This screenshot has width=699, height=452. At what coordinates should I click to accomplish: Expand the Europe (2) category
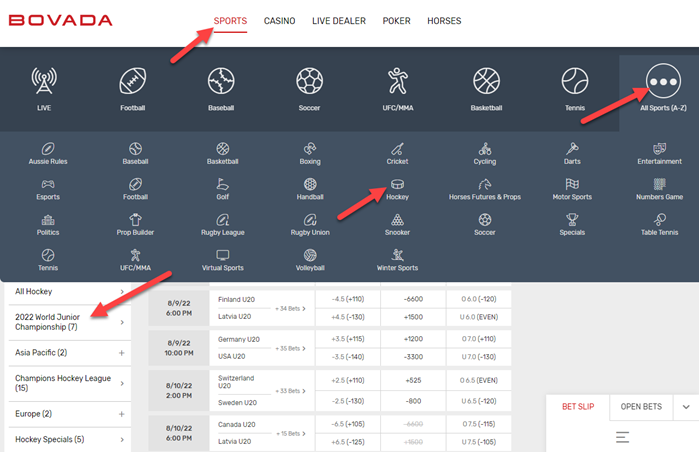(x=122, y=413)
